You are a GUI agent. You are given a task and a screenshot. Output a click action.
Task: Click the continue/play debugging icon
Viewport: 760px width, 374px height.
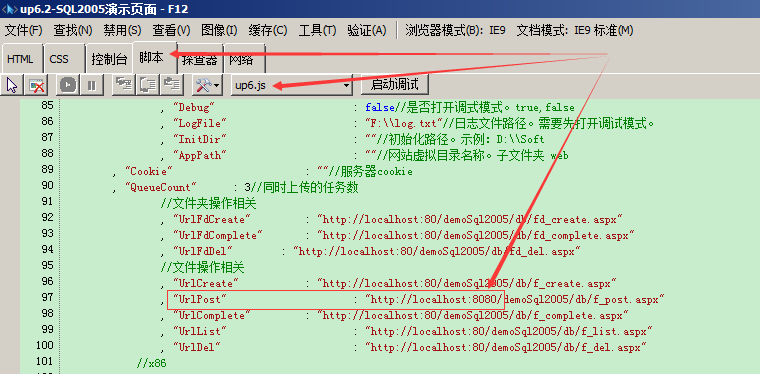click(x=69, y=86)
